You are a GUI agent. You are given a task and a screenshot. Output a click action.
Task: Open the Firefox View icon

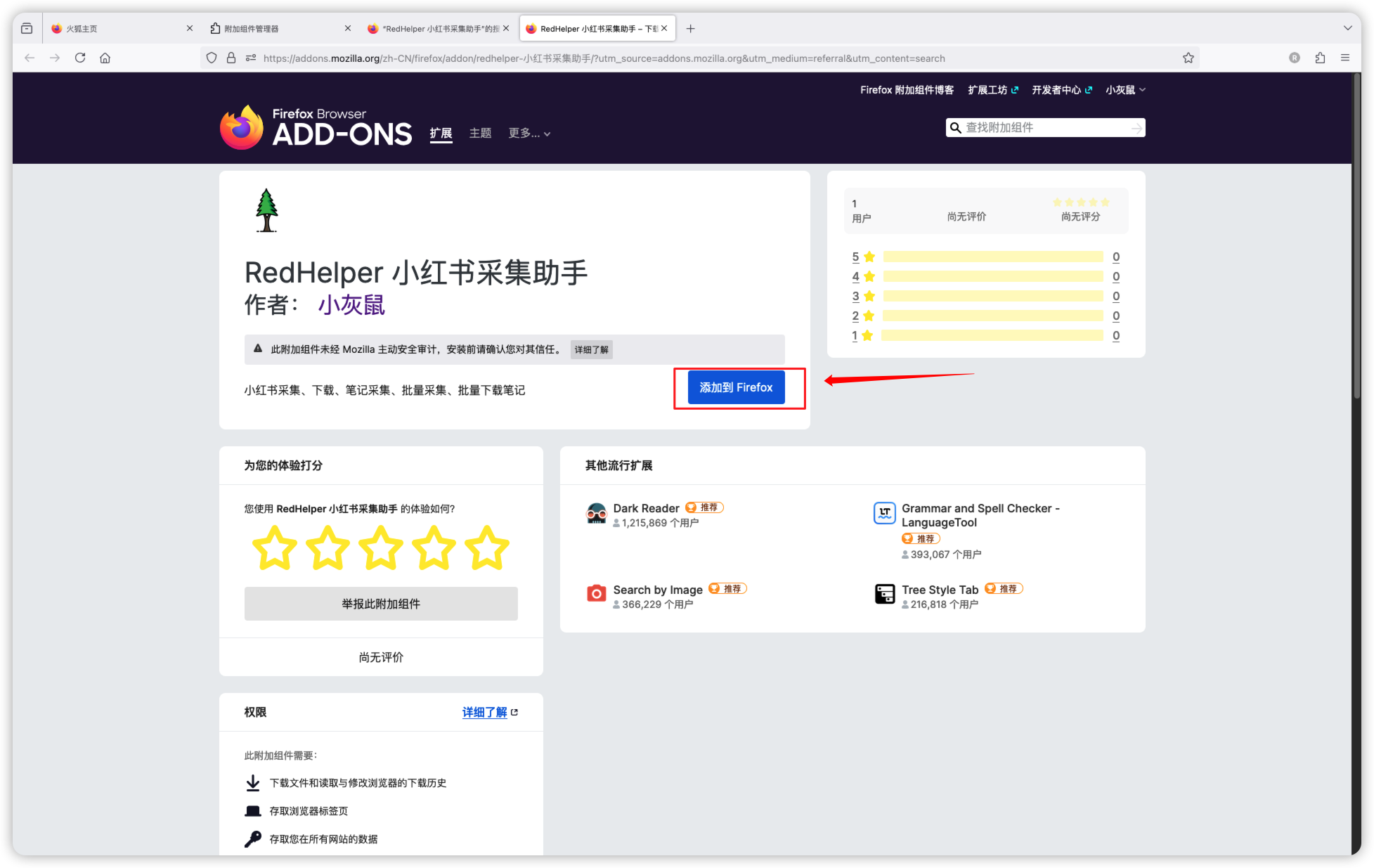pos(27,28)
